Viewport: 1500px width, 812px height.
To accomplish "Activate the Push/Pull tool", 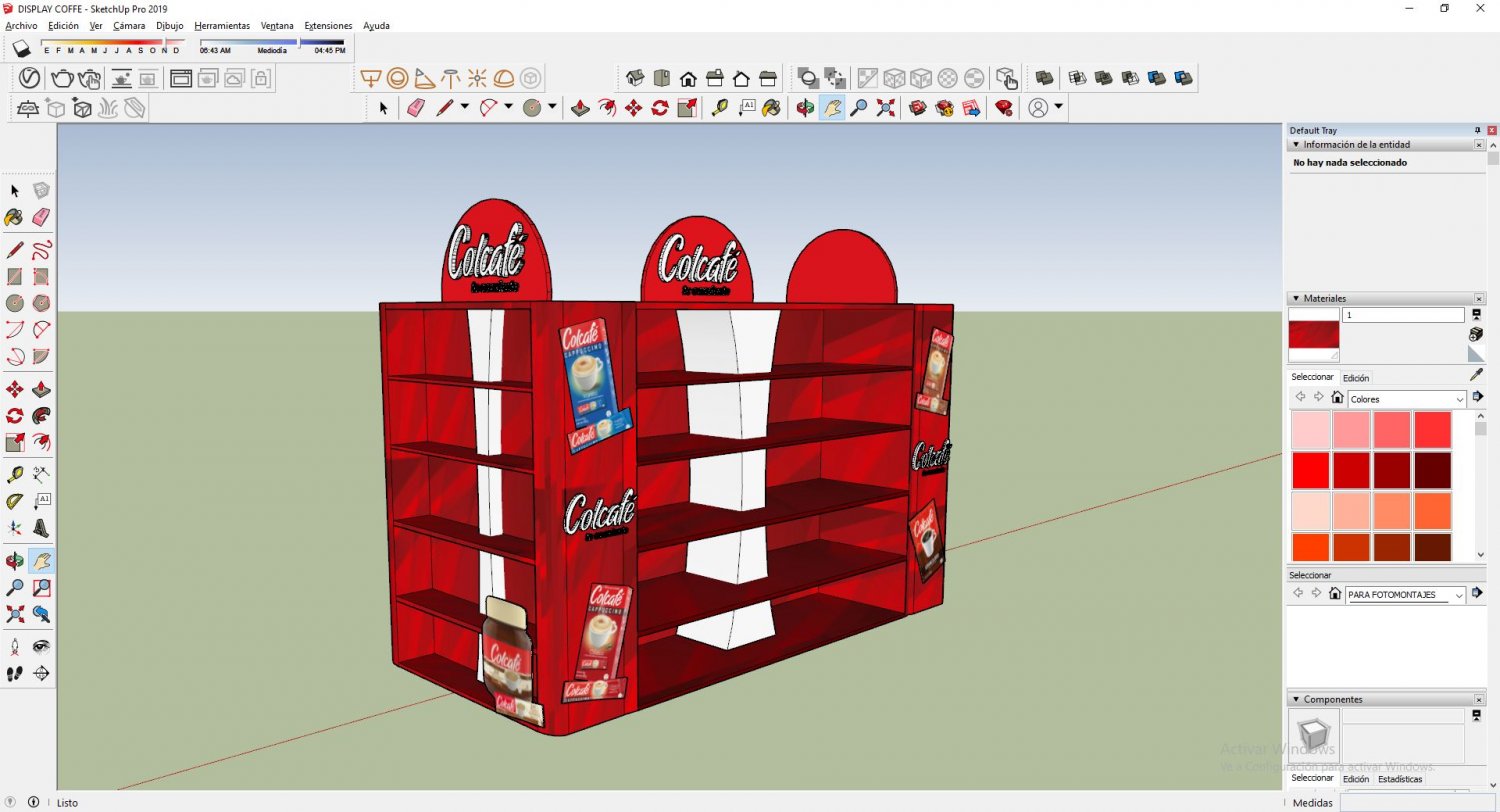I will coord(580,108).
